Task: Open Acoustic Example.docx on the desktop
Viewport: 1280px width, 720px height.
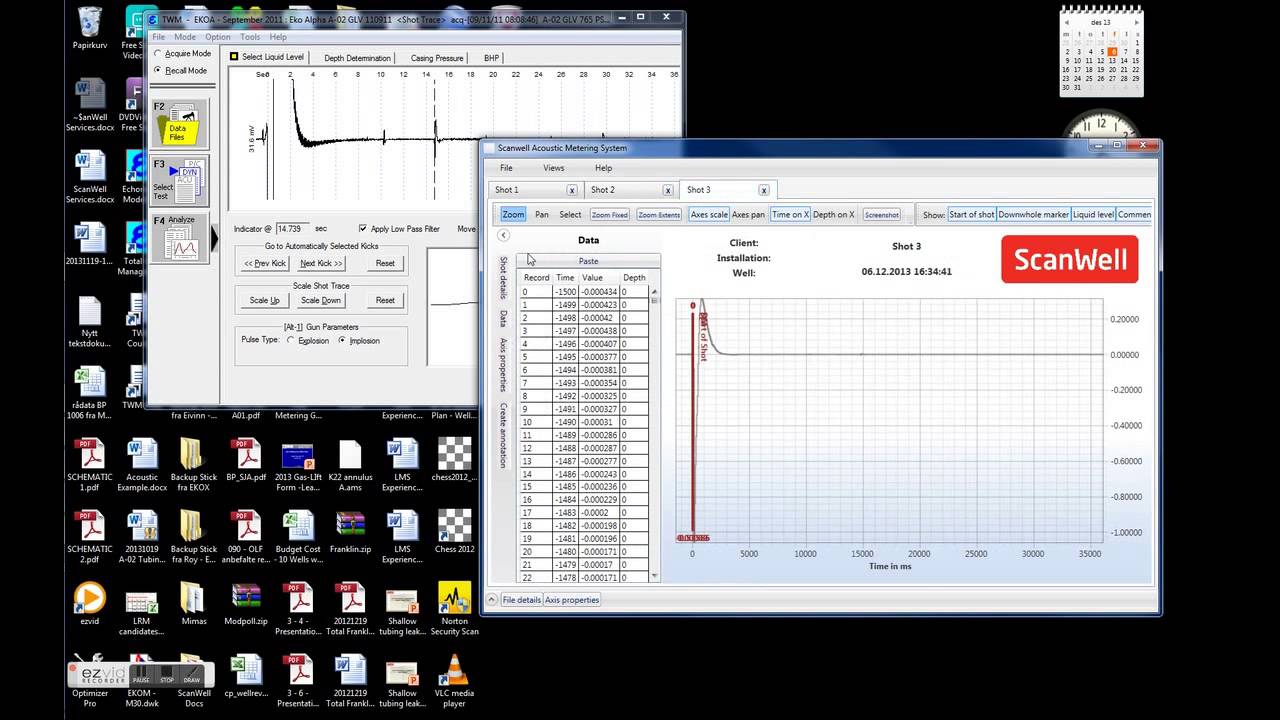Action: [x=142, y=466]
